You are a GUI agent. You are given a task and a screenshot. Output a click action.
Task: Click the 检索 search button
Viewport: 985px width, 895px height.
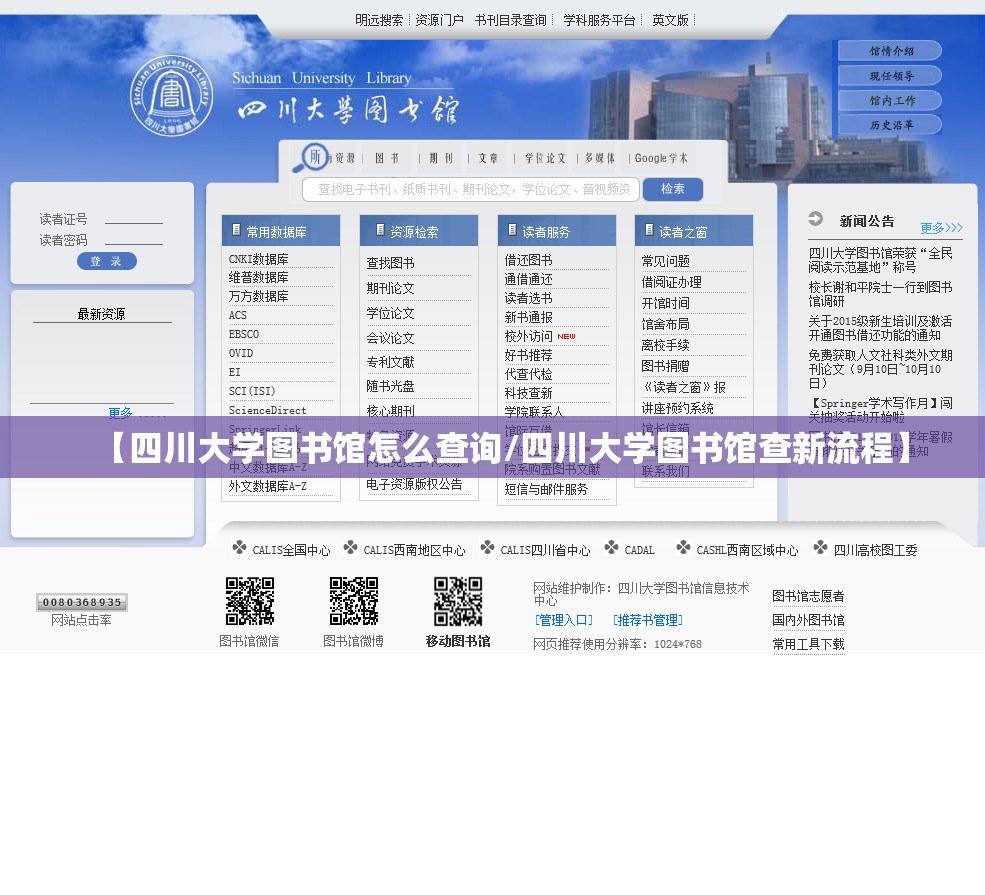tap(673, 189)
